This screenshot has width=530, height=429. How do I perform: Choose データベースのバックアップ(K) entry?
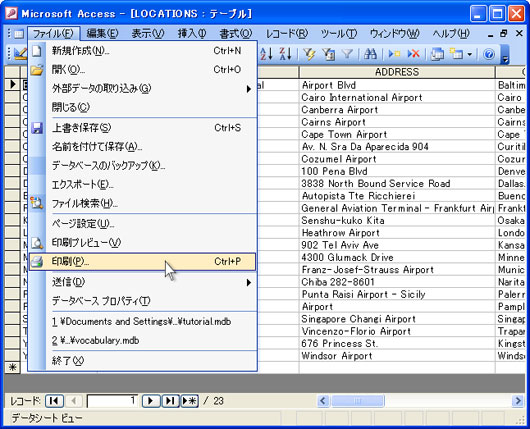pos(142,166)
